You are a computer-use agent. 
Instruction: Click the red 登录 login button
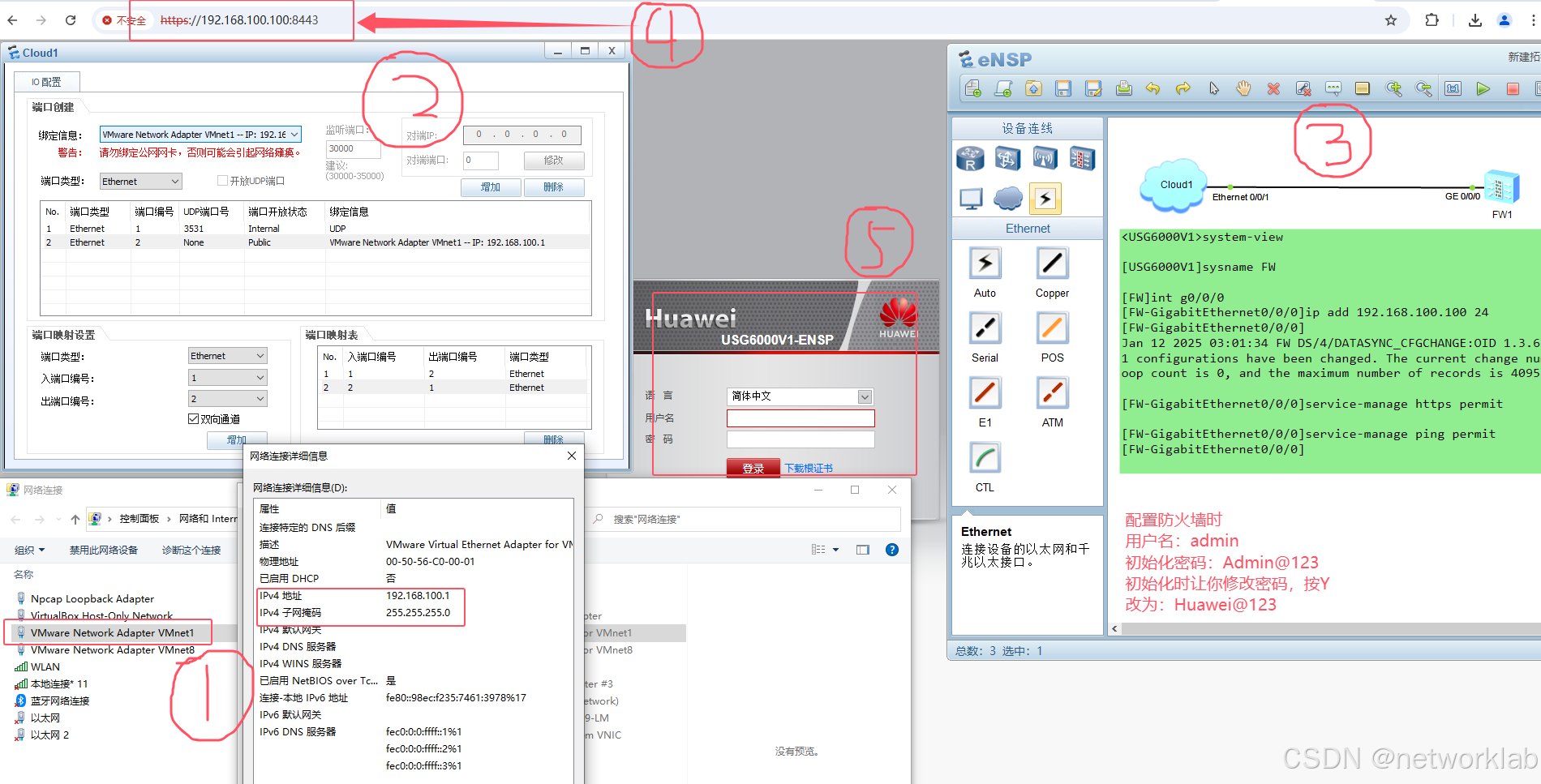tap(753, 468)
